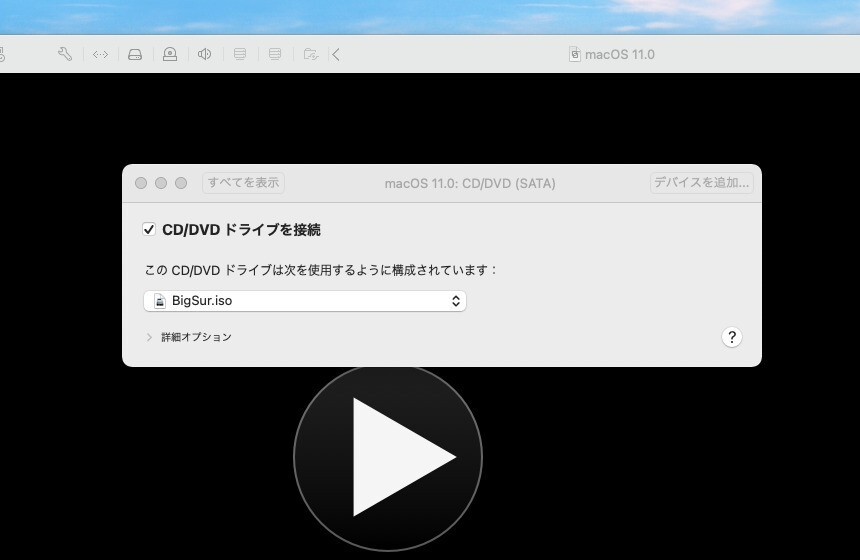Click the sound speaker toolbar icon
This screenshot has height=560, width=860.
click(205, 54)
